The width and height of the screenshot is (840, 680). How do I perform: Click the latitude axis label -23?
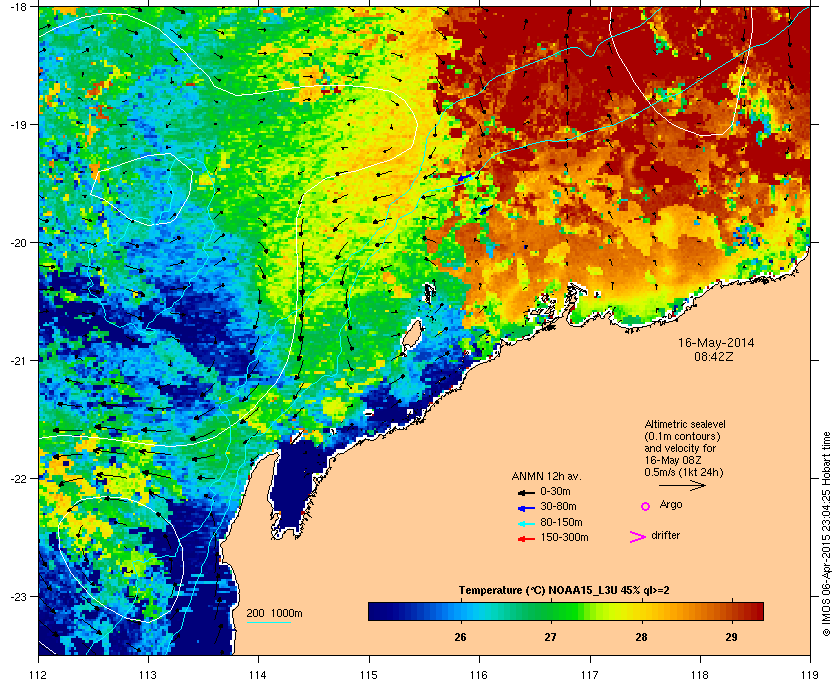click(x=18, y=596)
